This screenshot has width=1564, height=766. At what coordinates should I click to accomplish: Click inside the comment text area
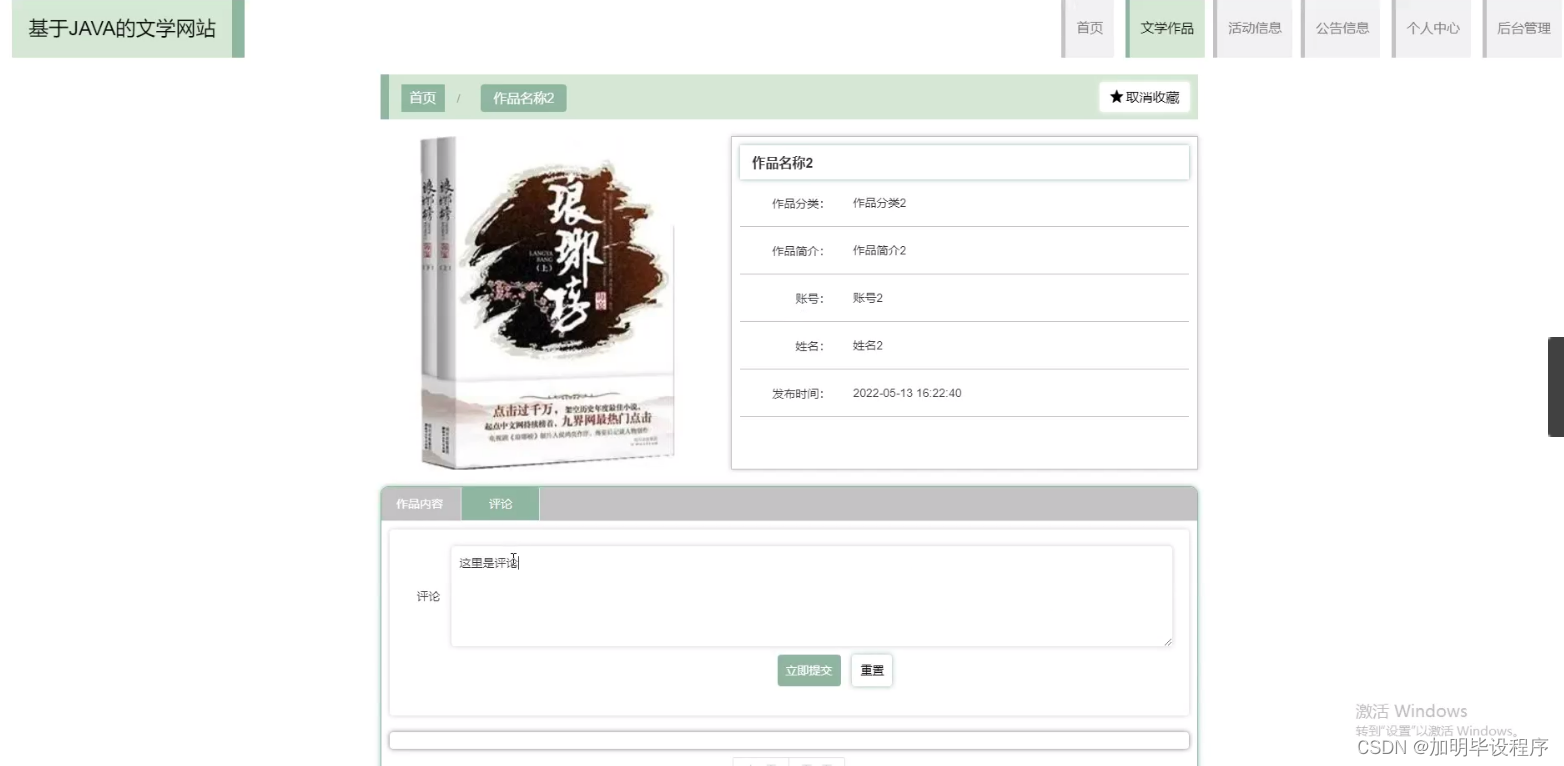point(810,595)
